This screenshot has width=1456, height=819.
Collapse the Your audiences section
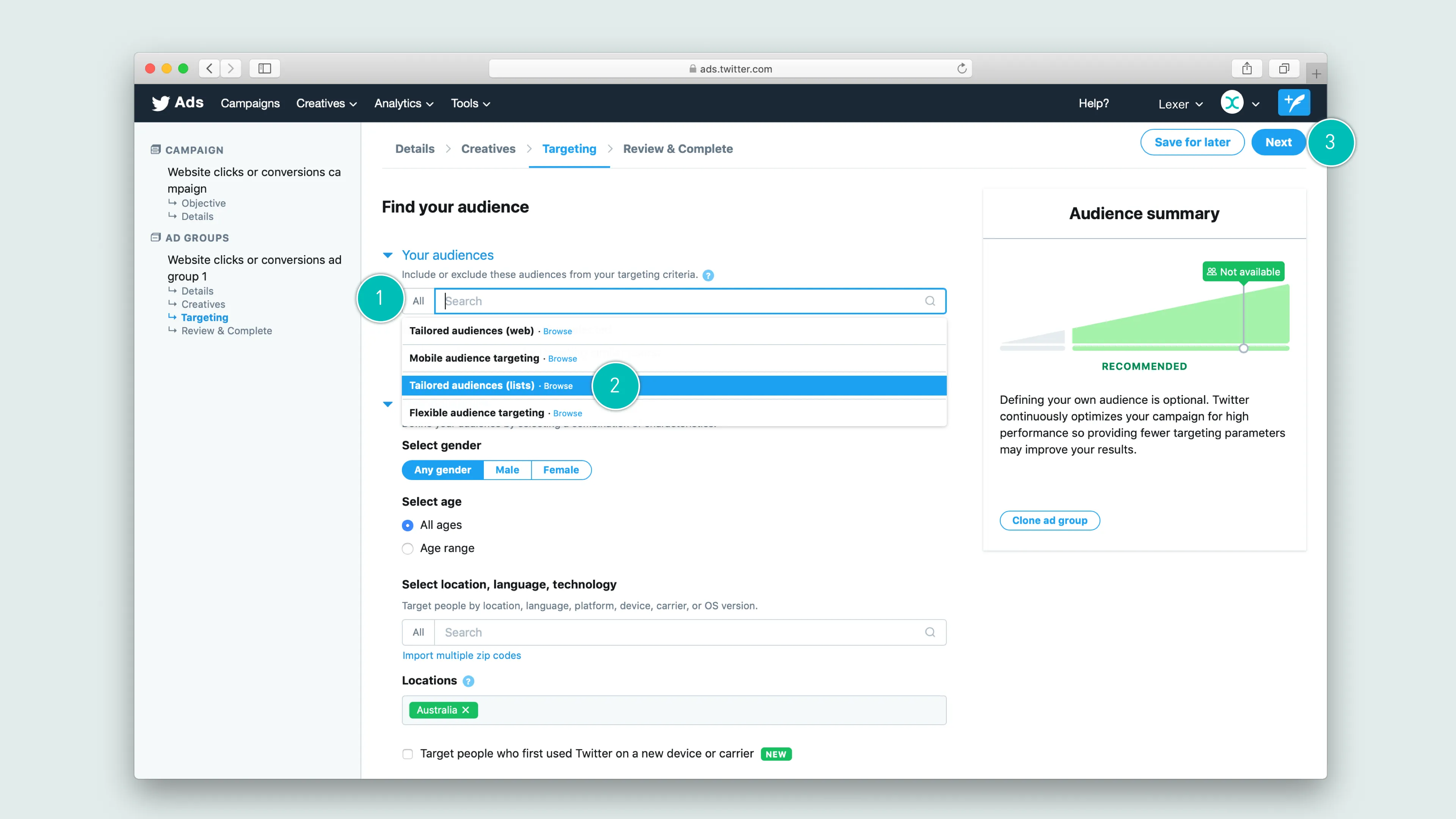point(388,255)
